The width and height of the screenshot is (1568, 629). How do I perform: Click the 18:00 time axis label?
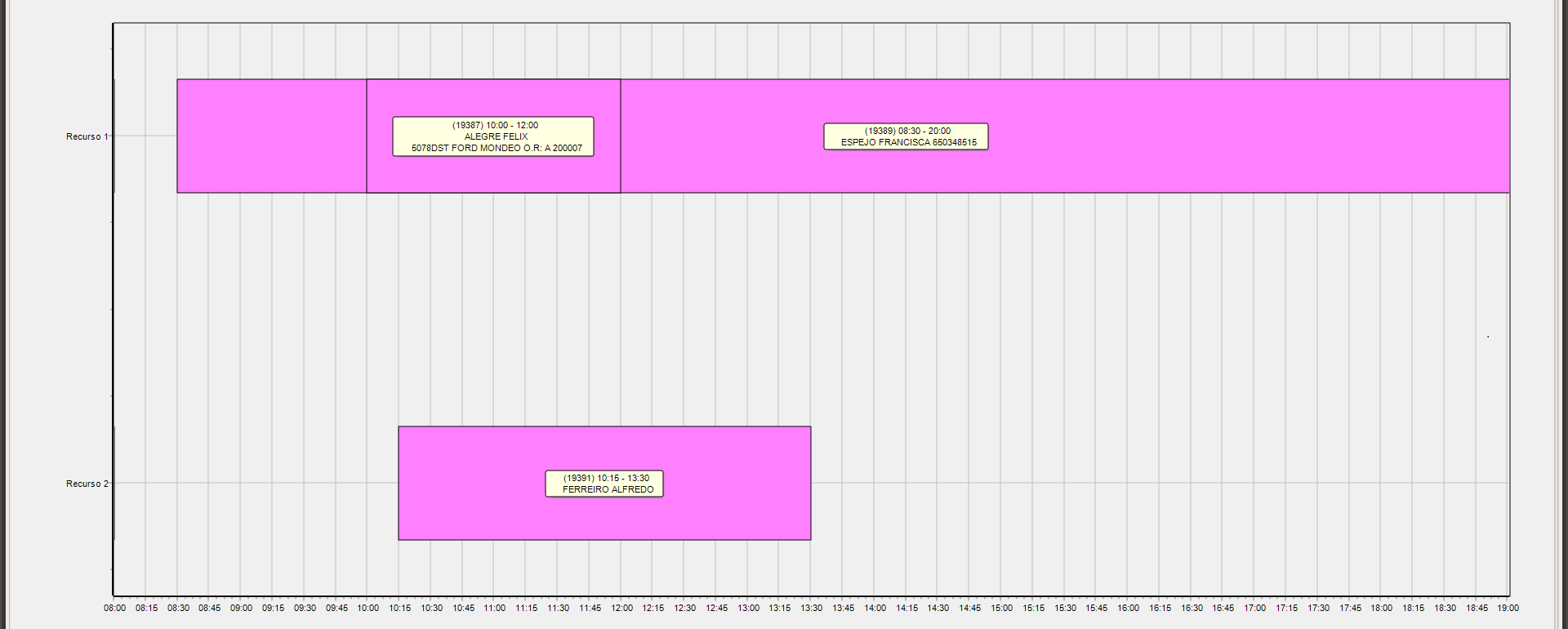(x=1381, y=608)
